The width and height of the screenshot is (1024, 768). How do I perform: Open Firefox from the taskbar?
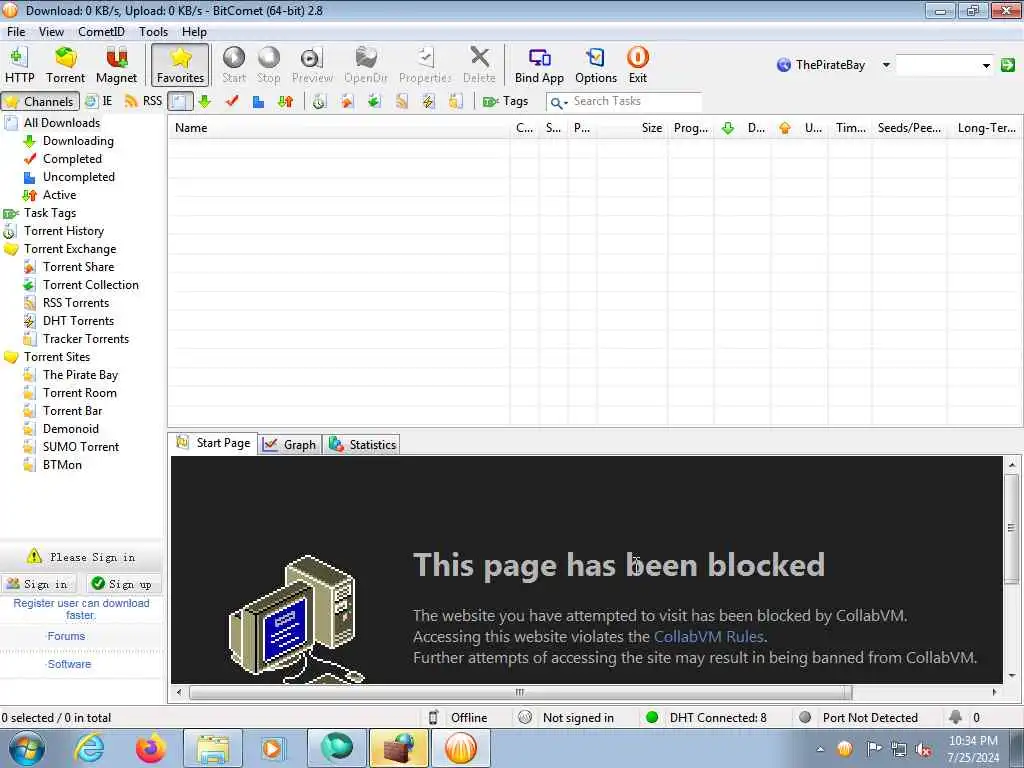pos(151,748)
